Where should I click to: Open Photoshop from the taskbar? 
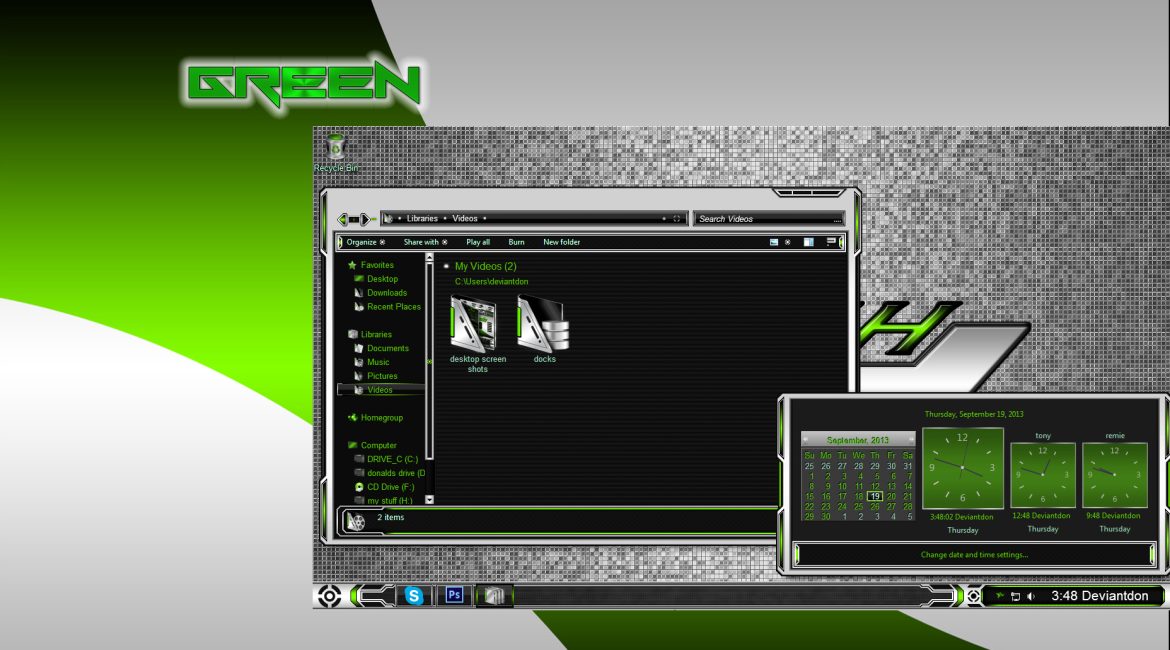pos(454,595)
